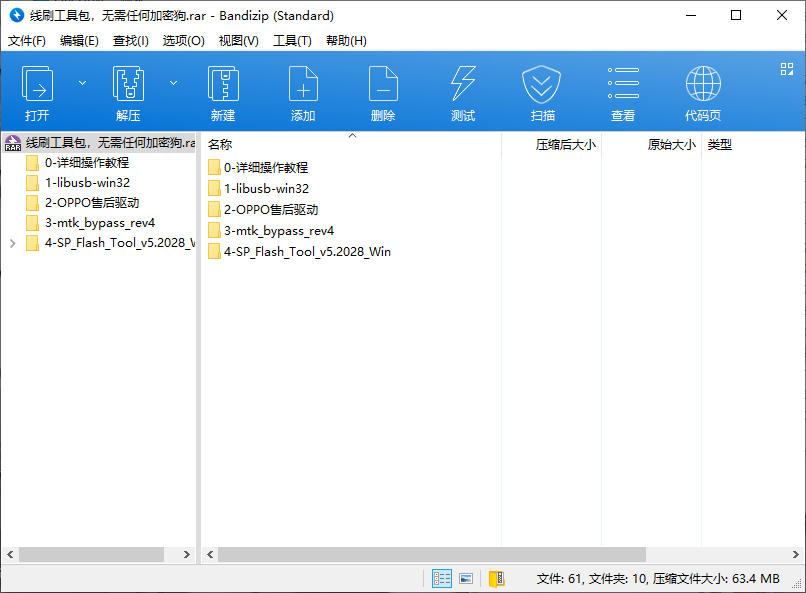Click folder icon of 0-详细操作教程 in list
Image resolution: width=806 pixels, height=593 pixels.
(214, 168)
